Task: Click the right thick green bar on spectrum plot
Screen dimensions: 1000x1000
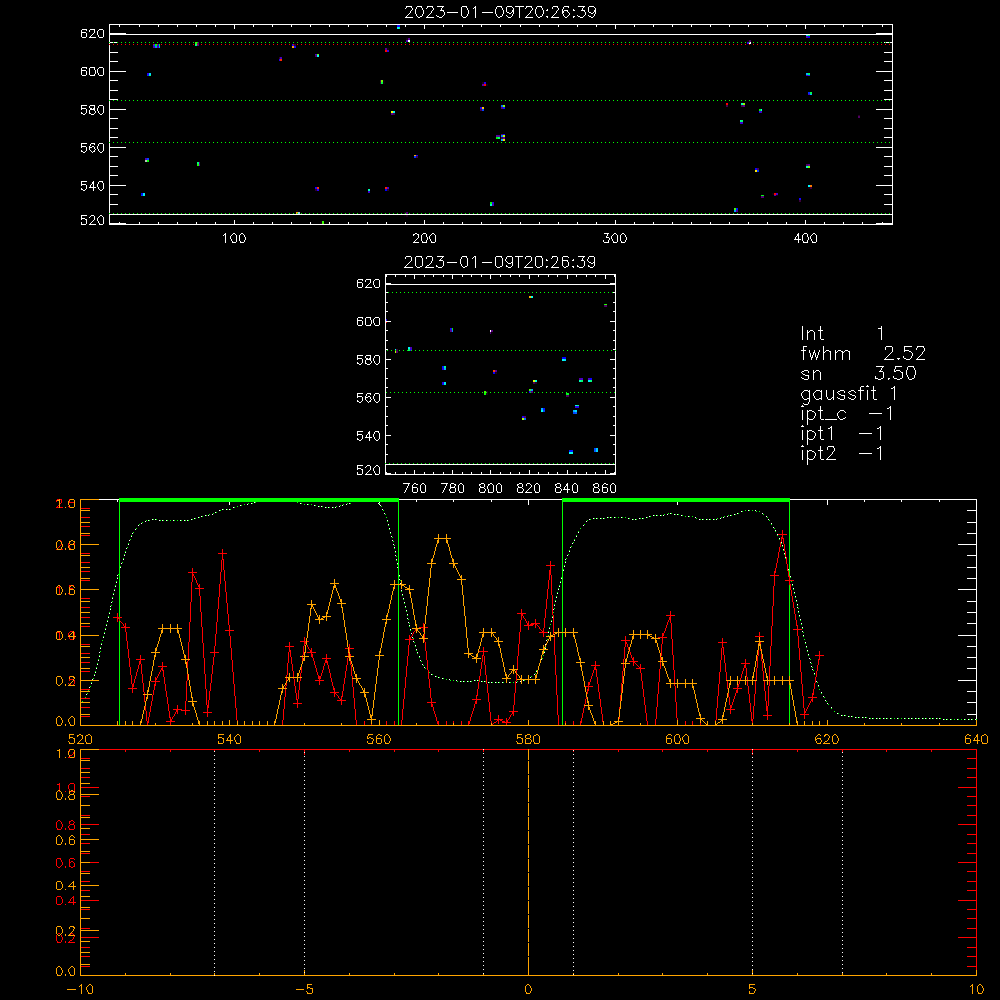Action: pyautogui.click(x=676, y=500)
